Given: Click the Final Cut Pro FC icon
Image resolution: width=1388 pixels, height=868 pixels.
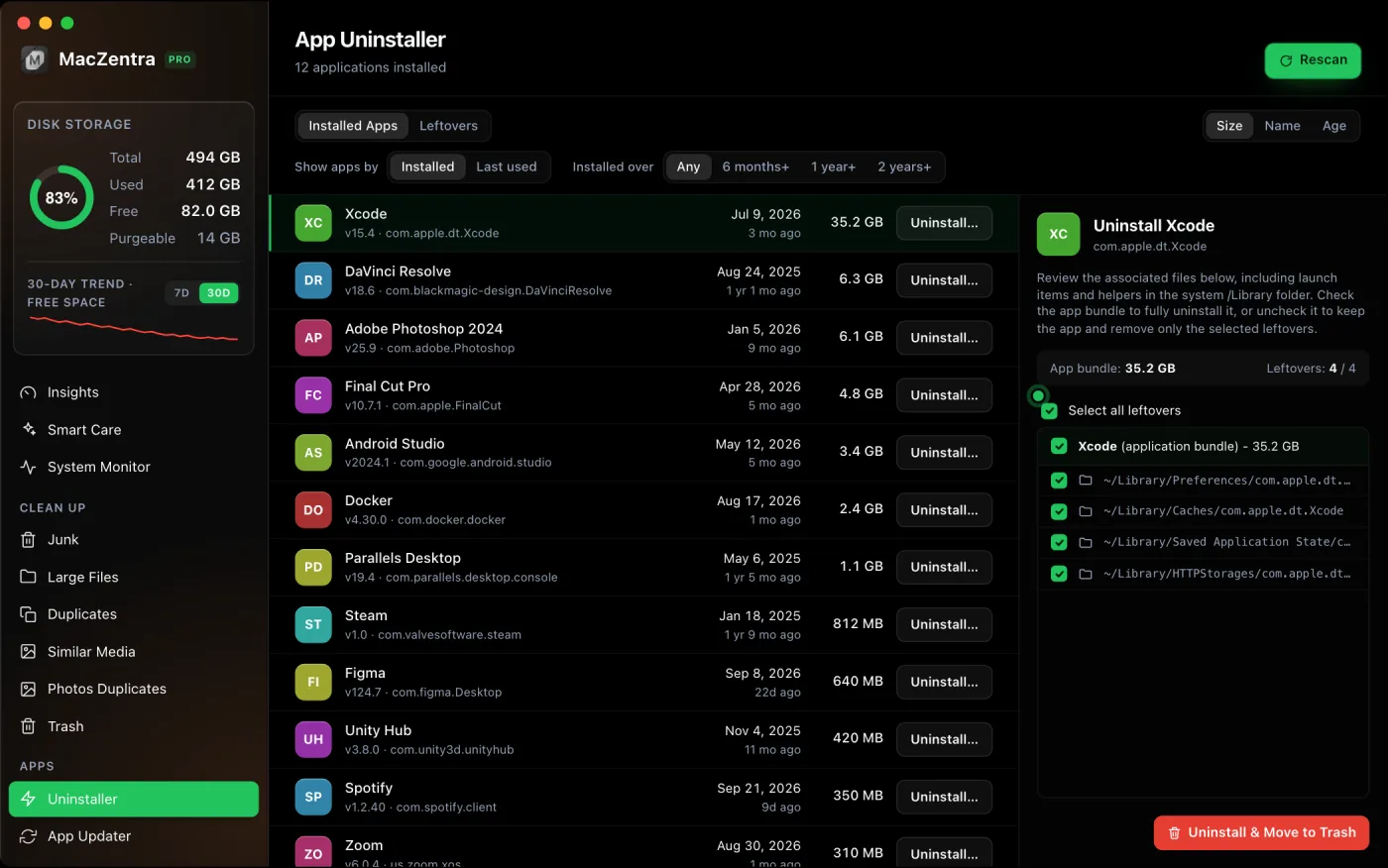Looking at the screenshot, I should tap(313, 395).
